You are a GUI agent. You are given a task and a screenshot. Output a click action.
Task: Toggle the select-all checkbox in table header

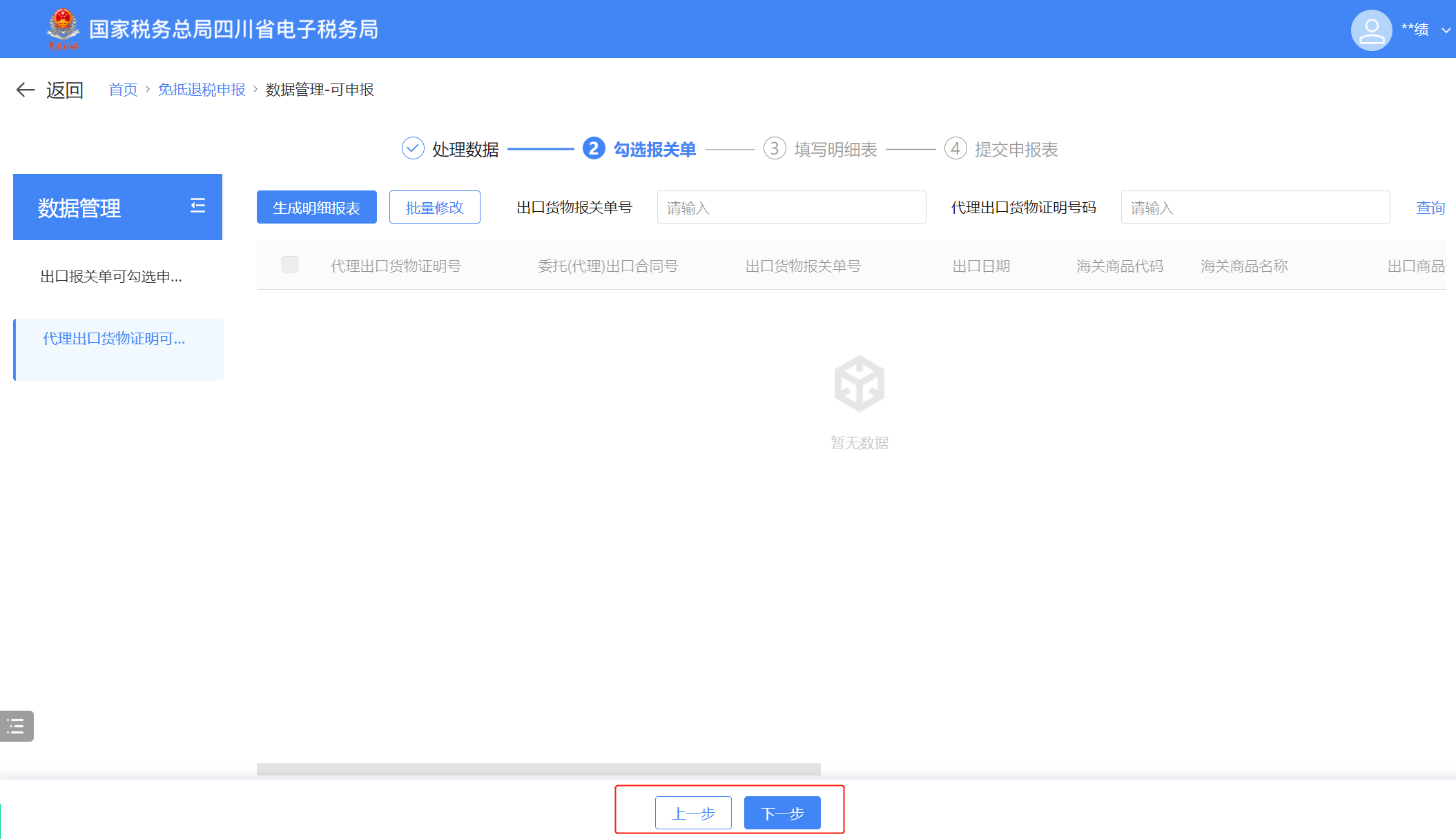(x=290, y=264)
